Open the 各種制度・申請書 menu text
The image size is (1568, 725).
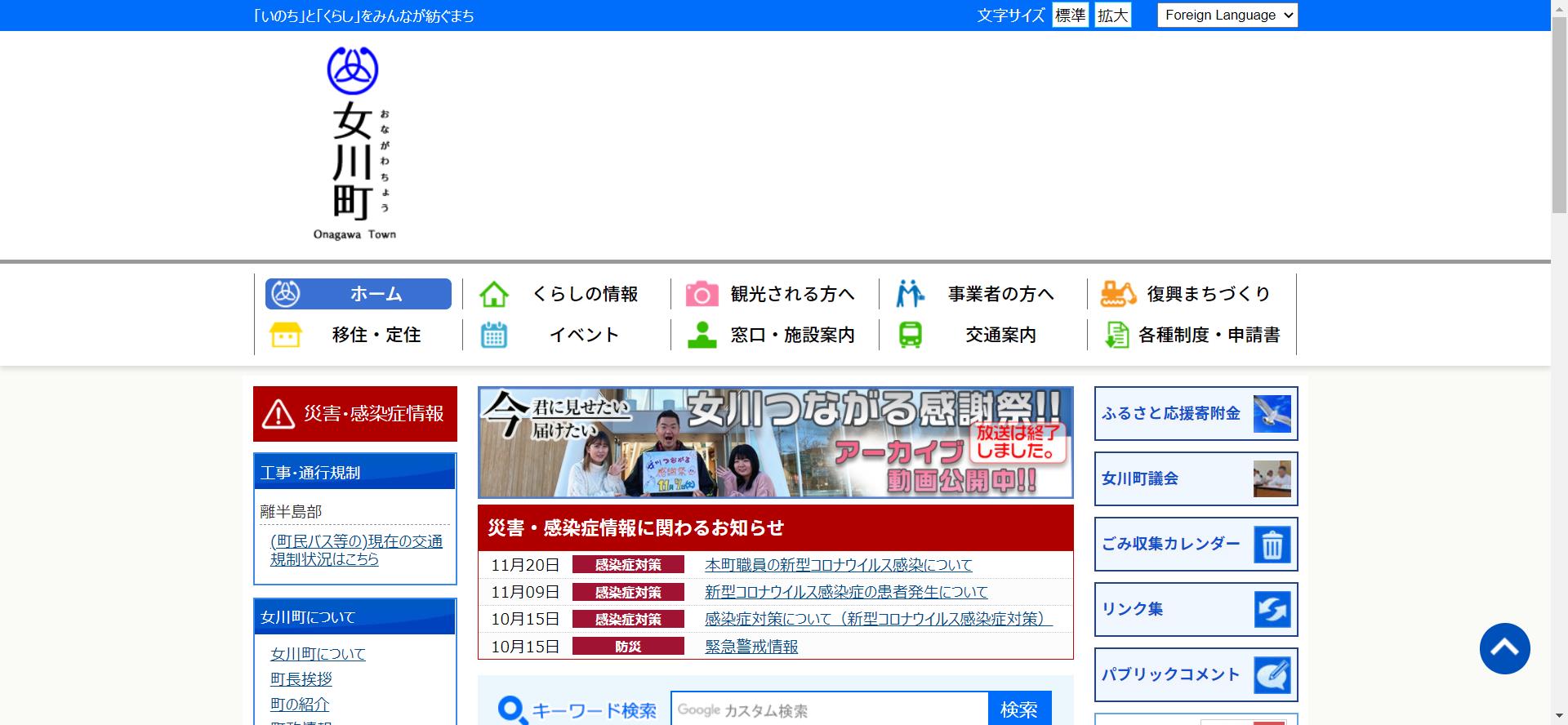click(1209, 335)
